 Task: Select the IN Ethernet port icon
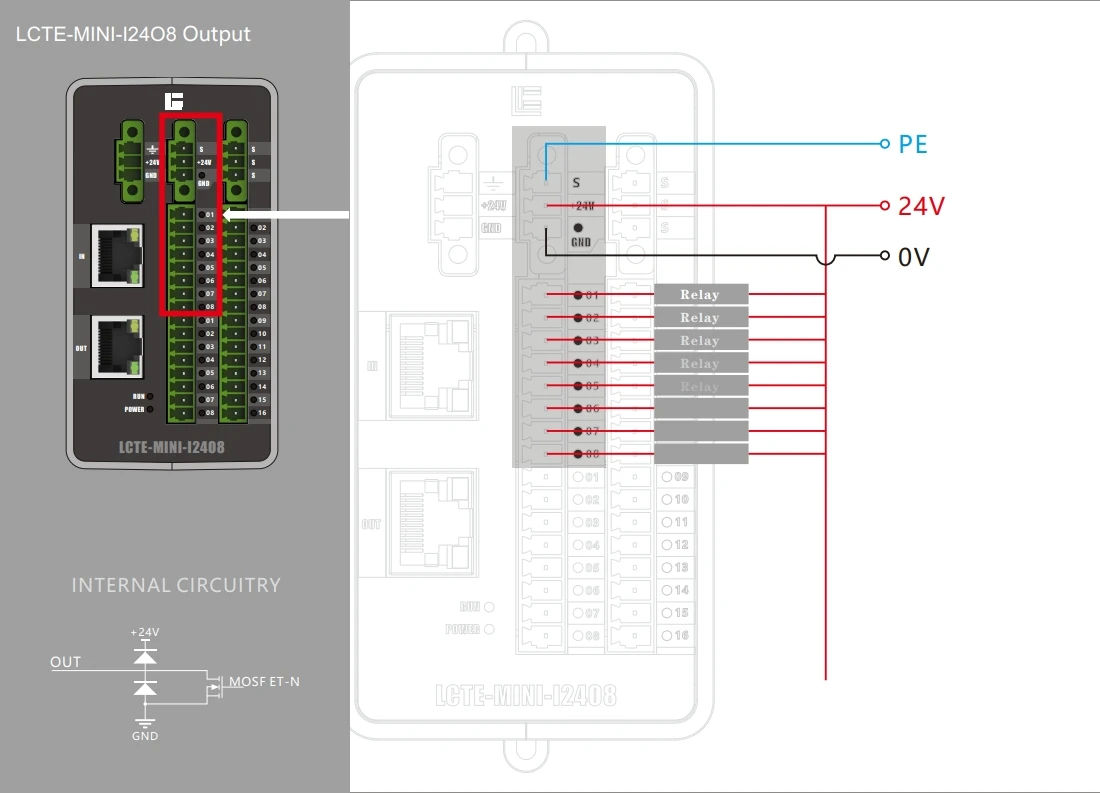point(118,257)
